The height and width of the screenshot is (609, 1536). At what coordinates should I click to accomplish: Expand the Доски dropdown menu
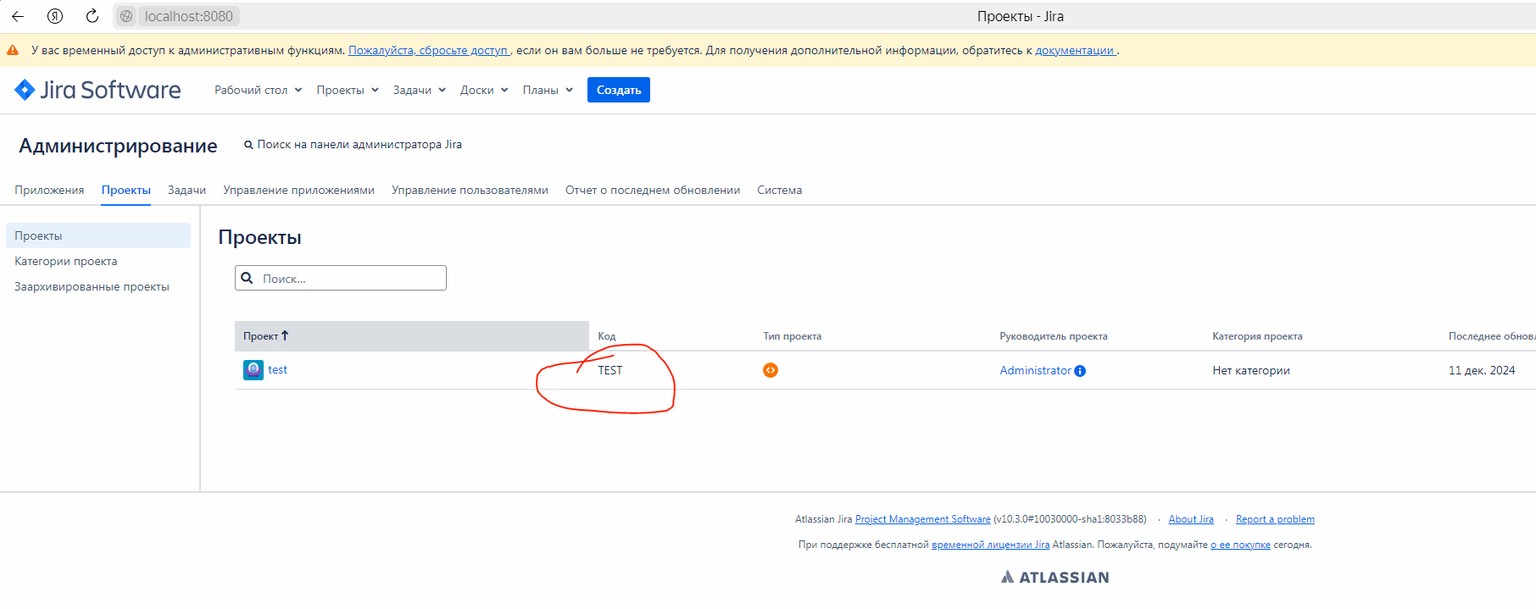(484, 90)
